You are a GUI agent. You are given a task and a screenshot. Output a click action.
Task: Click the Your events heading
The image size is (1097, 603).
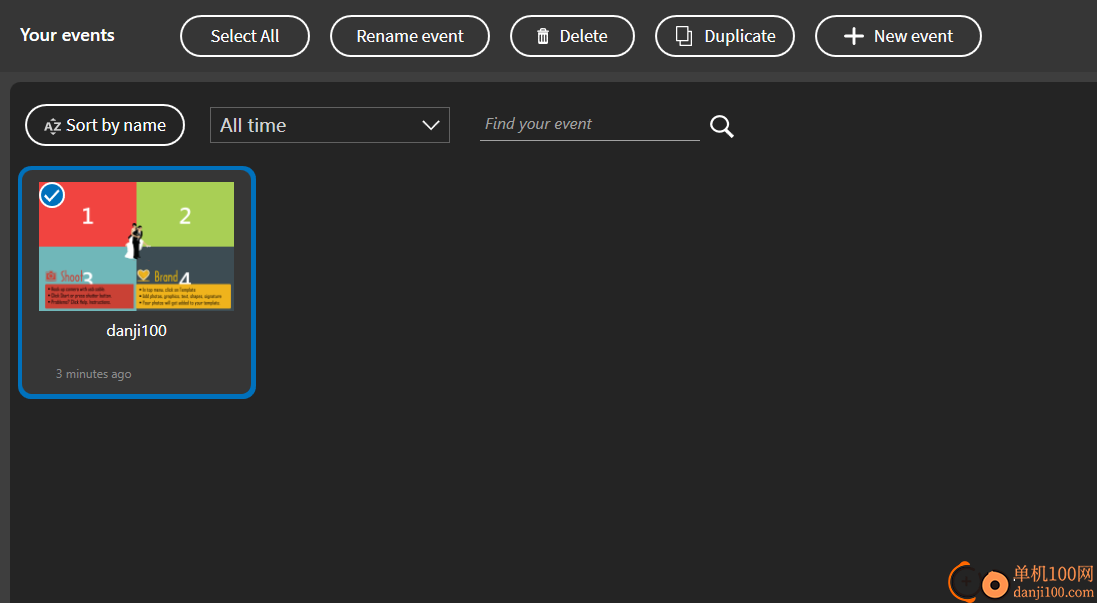67,35
